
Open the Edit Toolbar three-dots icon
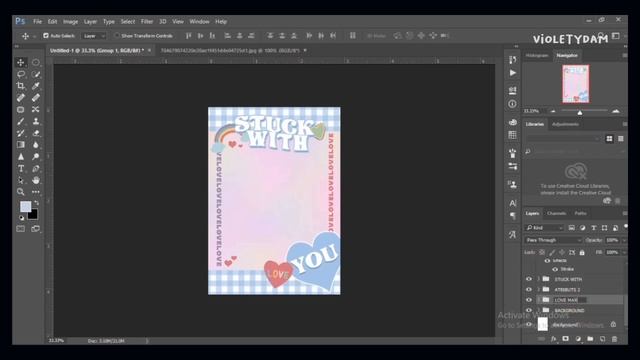click(36, 192)
